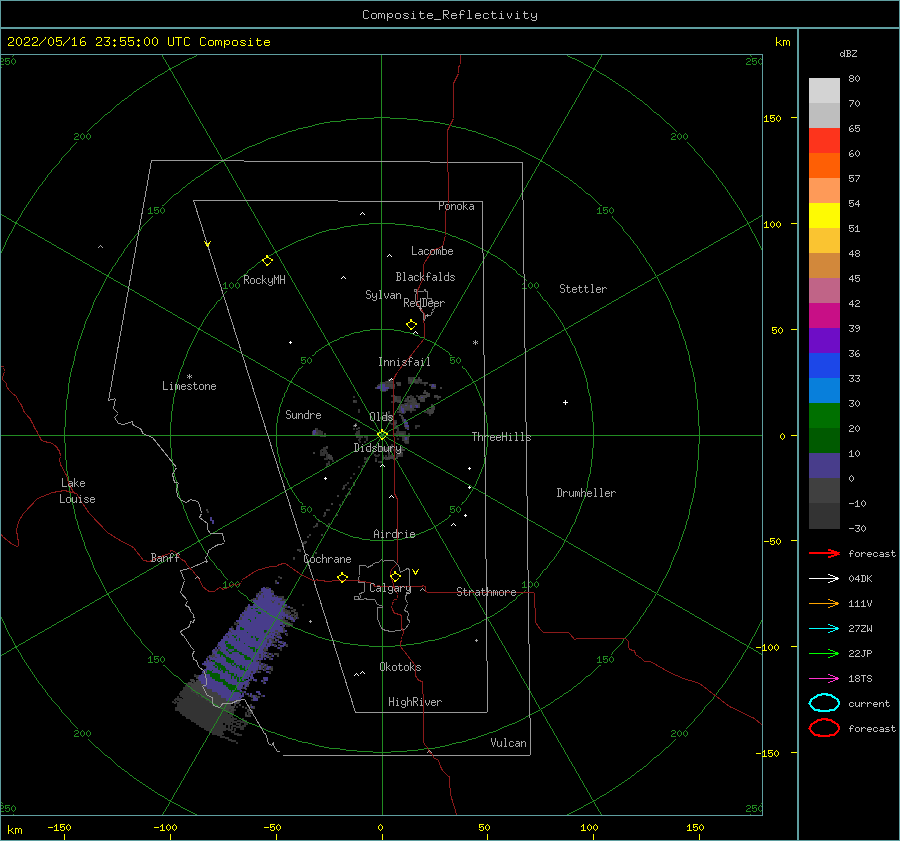This screenshot has width=900, height=841.
Task: Click the Composite_Reflectivity title
Action: click(449, 15)
